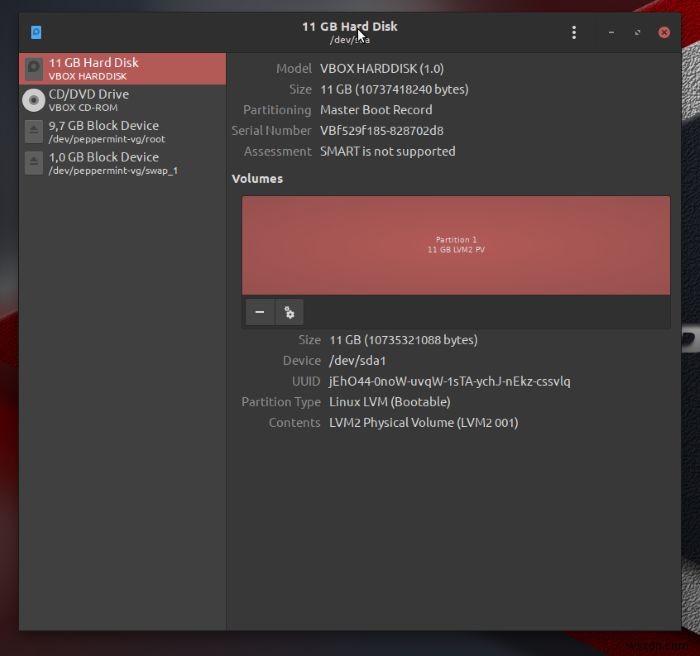700x656 pixels.
Task: Click the Linux LVM (Bootable) partition type
Action: point(390,402)
